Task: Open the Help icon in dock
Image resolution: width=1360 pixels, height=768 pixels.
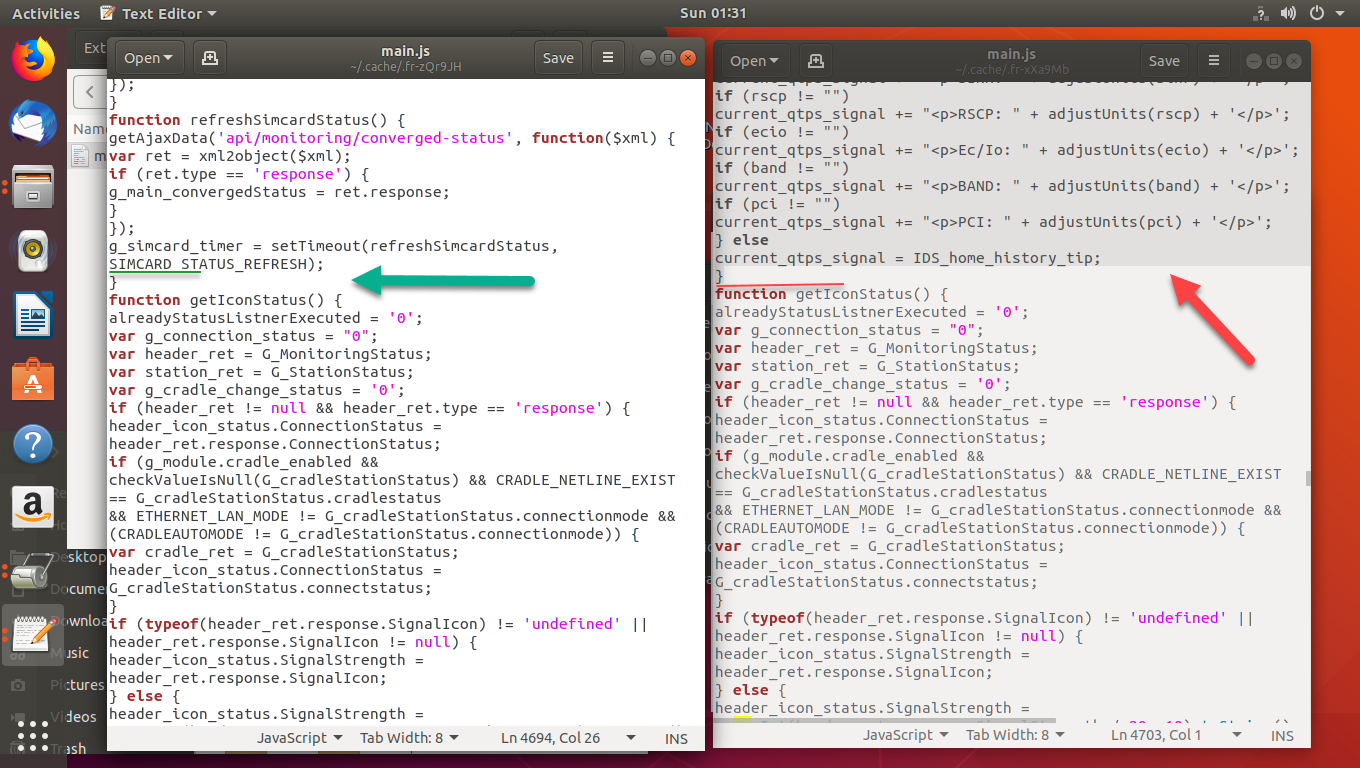Action: pyautogui.click(x=33, y=445)
